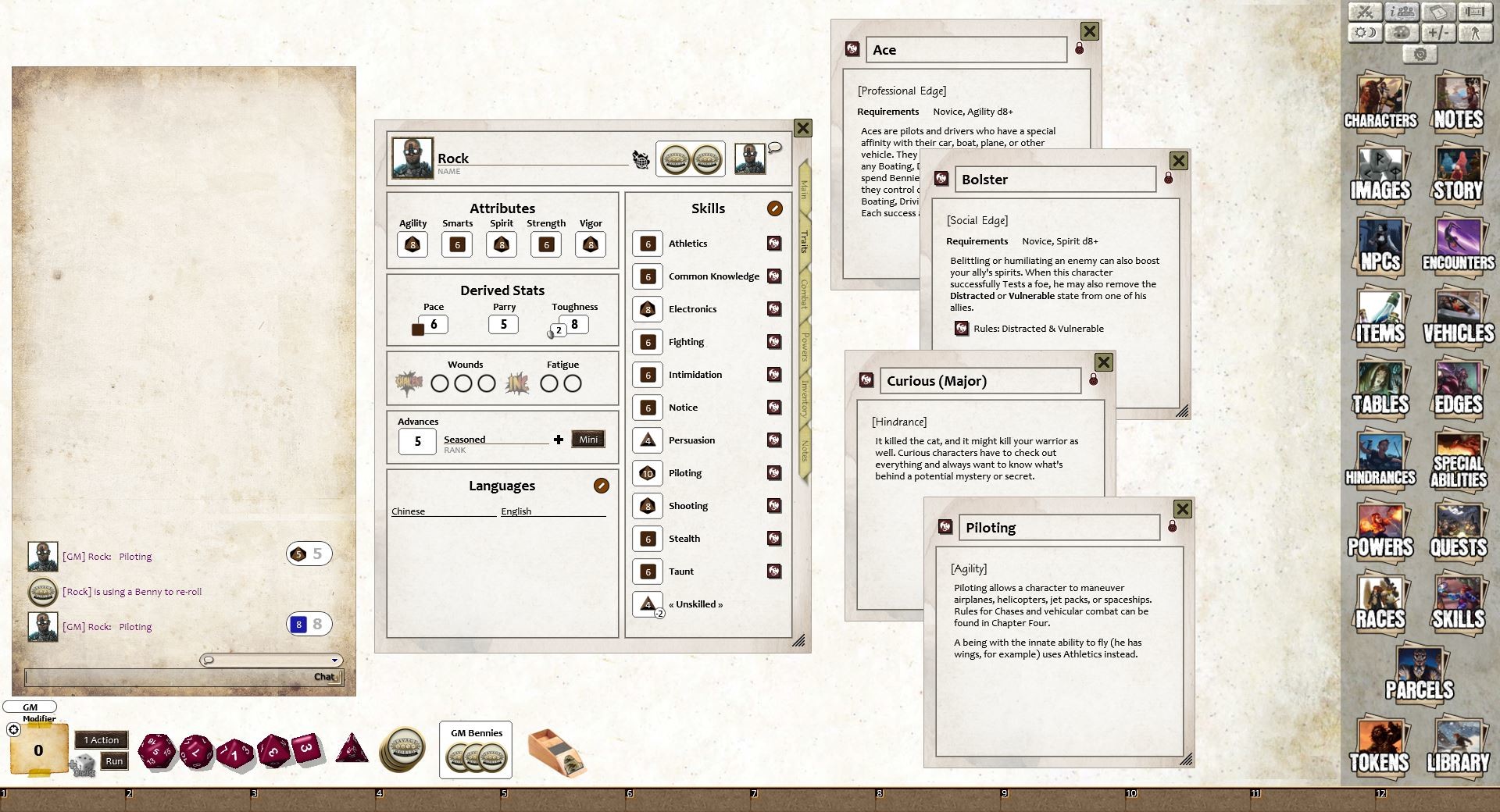Toggle edit mode for the Skills list
1500x812 pixels.
click(774, 208)
